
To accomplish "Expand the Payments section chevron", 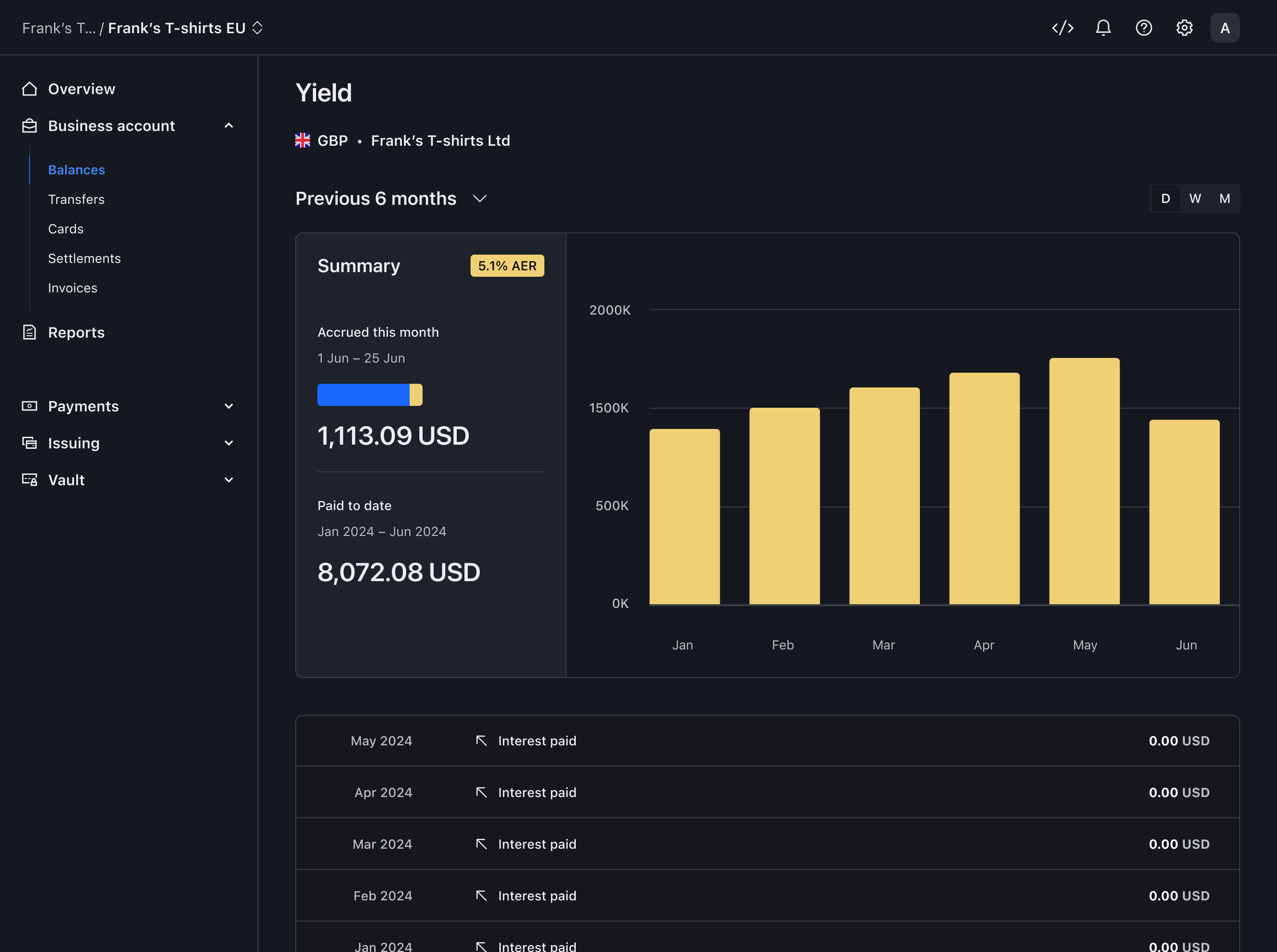I will pyautogui.click(x=229, y=406).
